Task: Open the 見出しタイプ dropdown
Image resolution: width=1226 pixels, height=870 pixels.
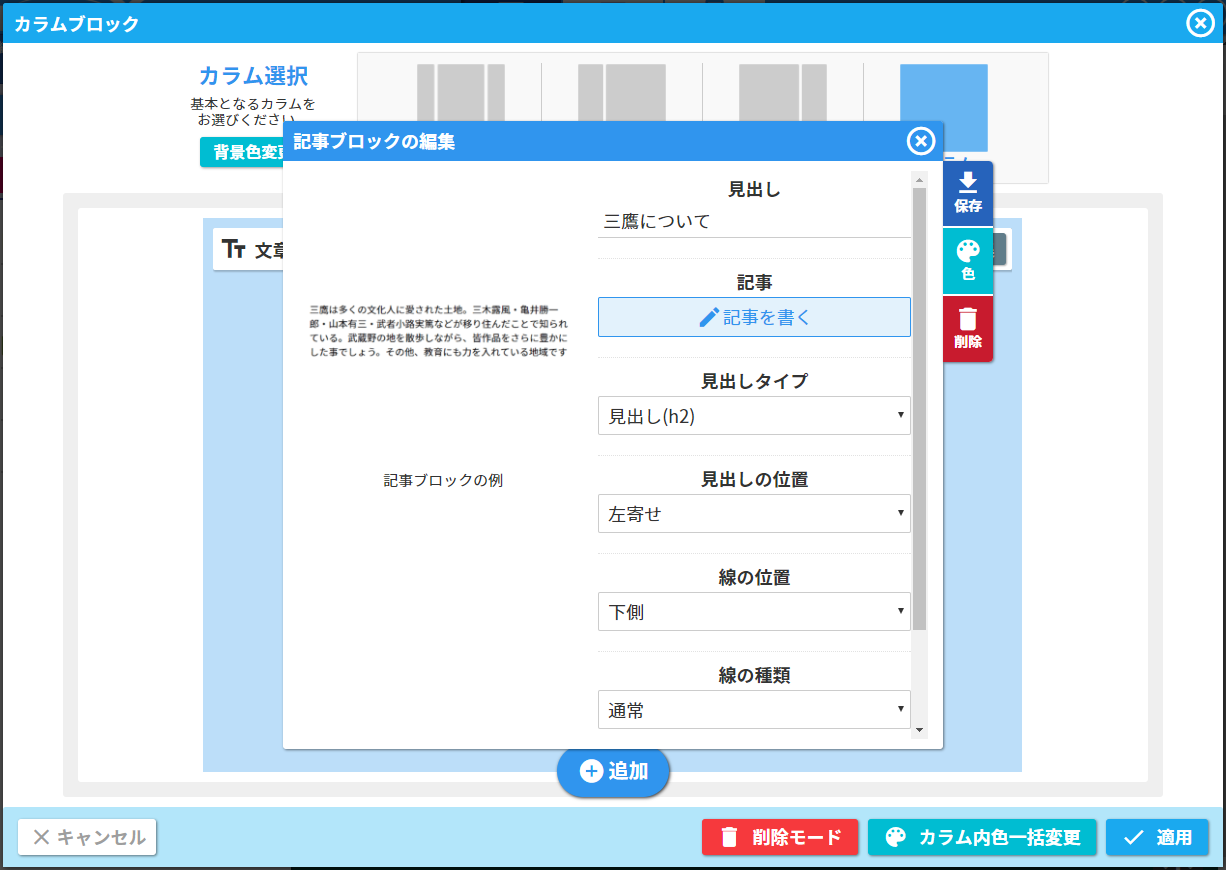Action: (x=754, y=416)
